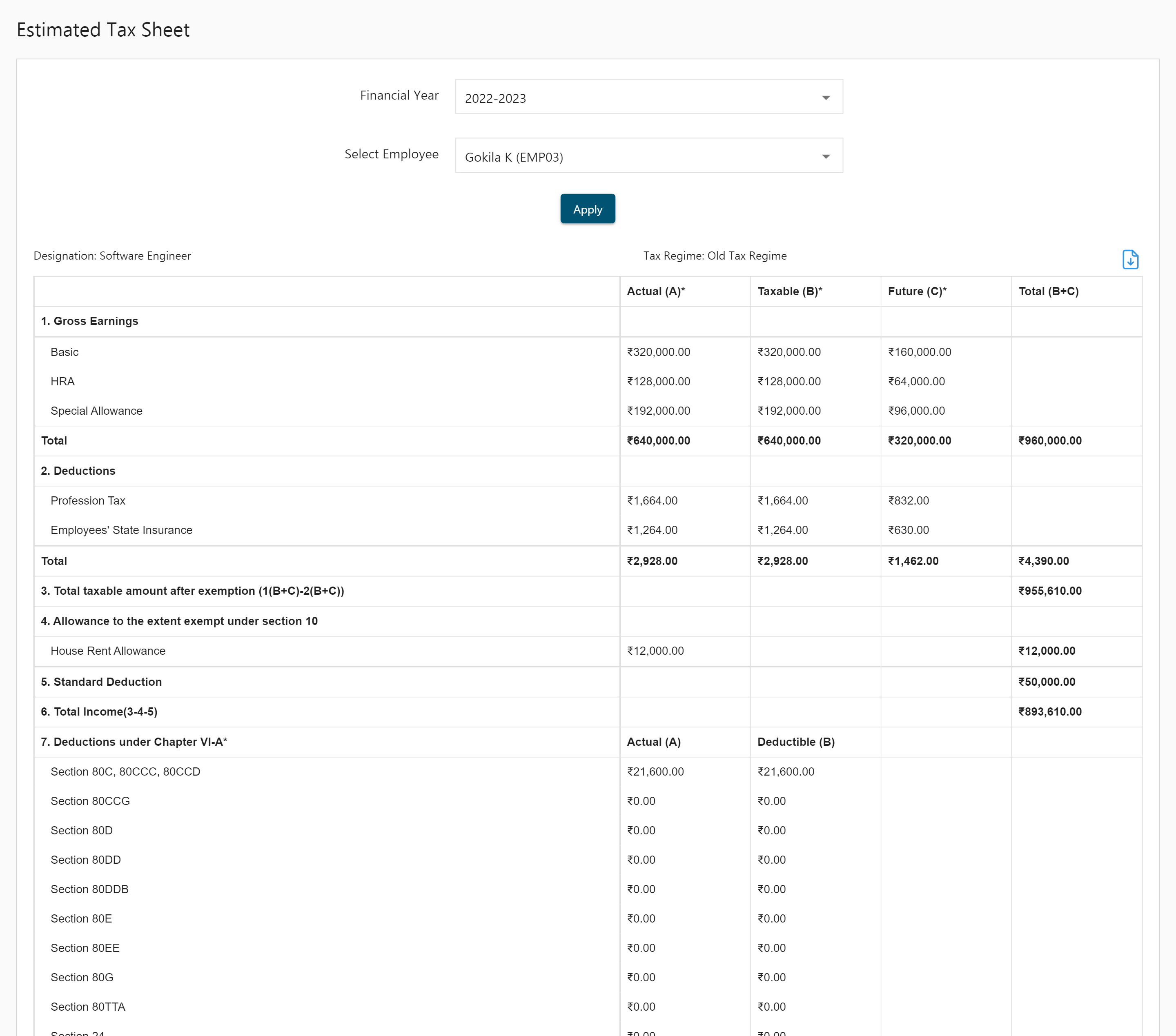Select the Section 80D row label
Image resolution: width=1176 pixels, height=1036 pixels.
(82, 830)
